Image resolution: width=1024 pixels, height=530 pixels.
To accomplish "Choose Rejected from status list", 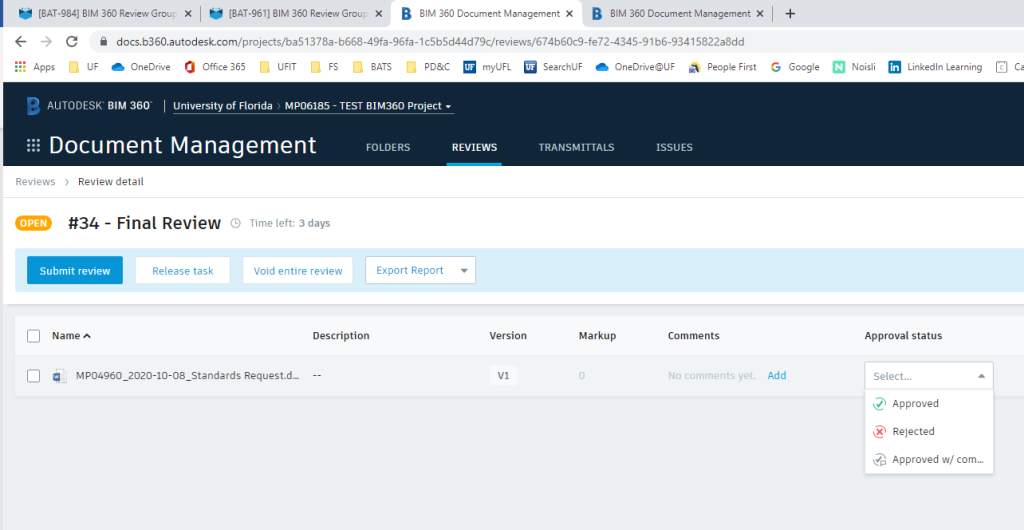I will [x=929, y=431].
